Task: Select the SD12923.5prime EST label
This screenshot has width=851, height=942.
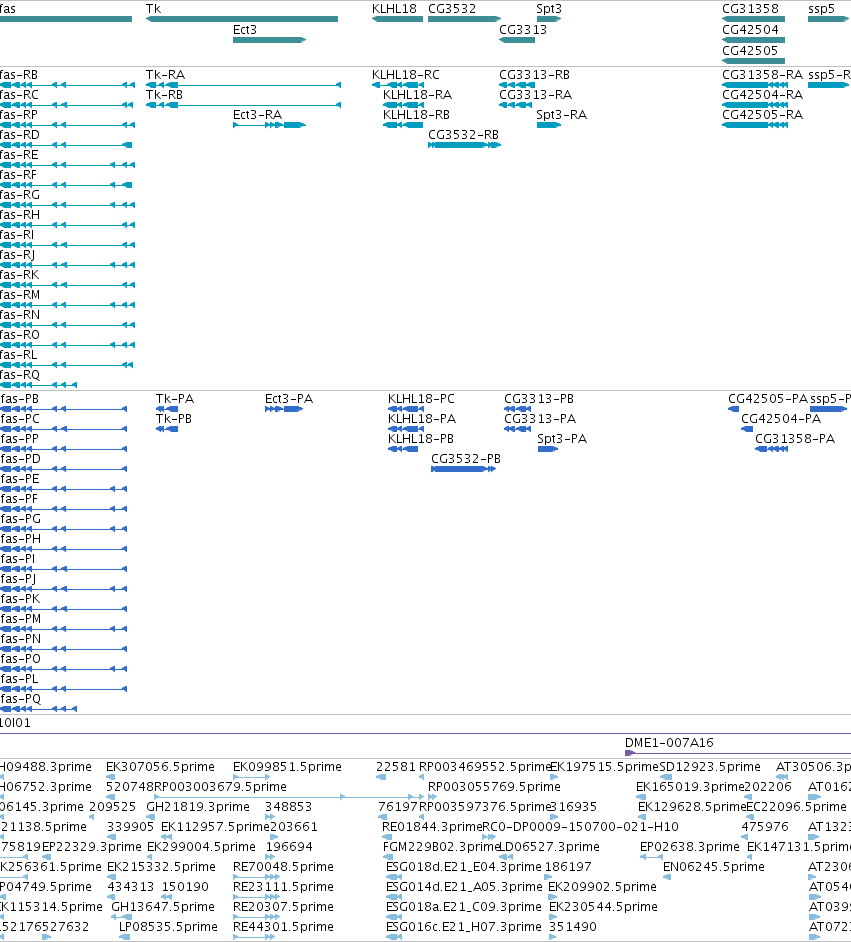Action: [710, 767]
